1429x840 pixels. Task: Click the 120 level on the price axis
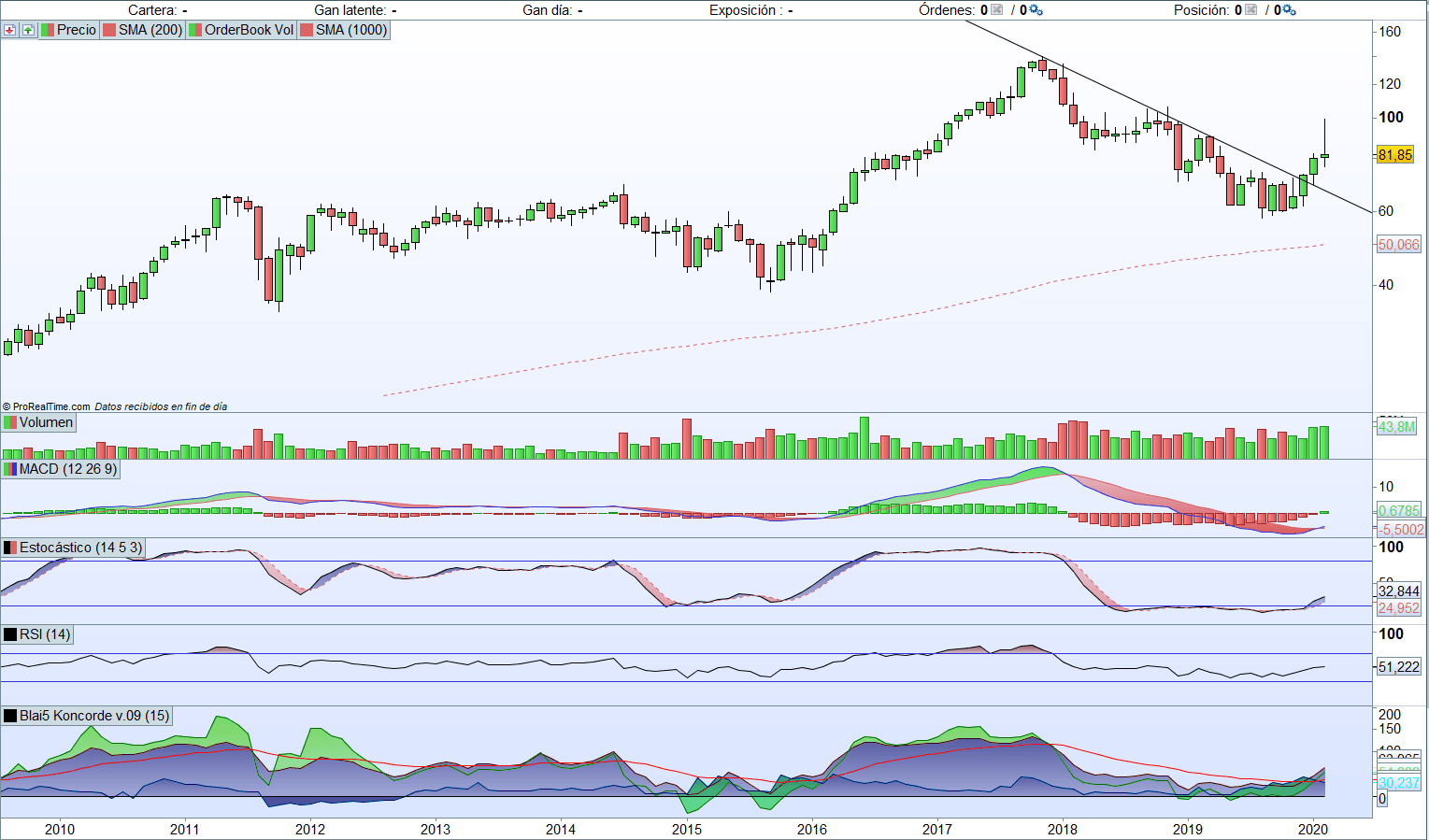(1390, 84)
